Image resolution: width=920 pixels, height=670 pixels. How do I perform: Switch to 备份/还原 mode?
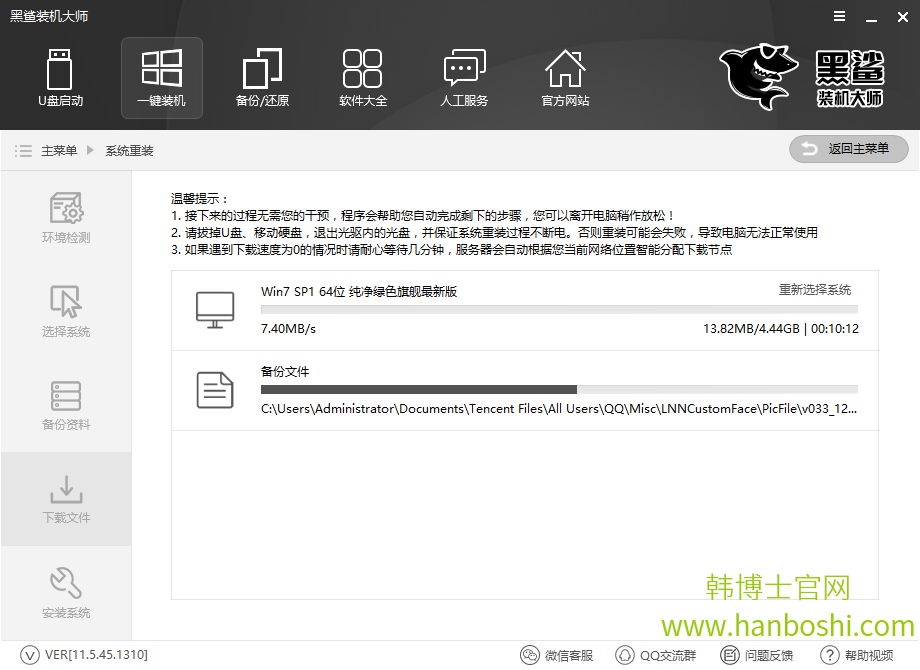coord(262,78)
